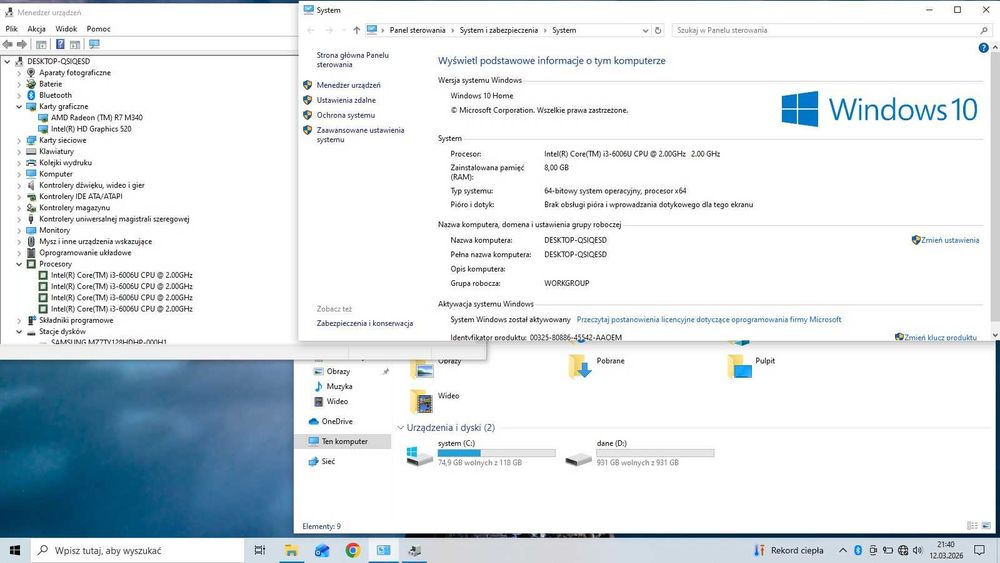
Task: Select Kolejki wydruku in the device tree
Action: (65, 163)
